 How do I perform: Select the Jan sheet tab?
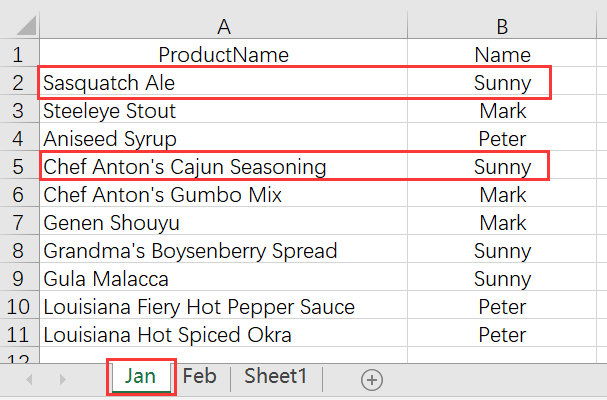[141, 377]
